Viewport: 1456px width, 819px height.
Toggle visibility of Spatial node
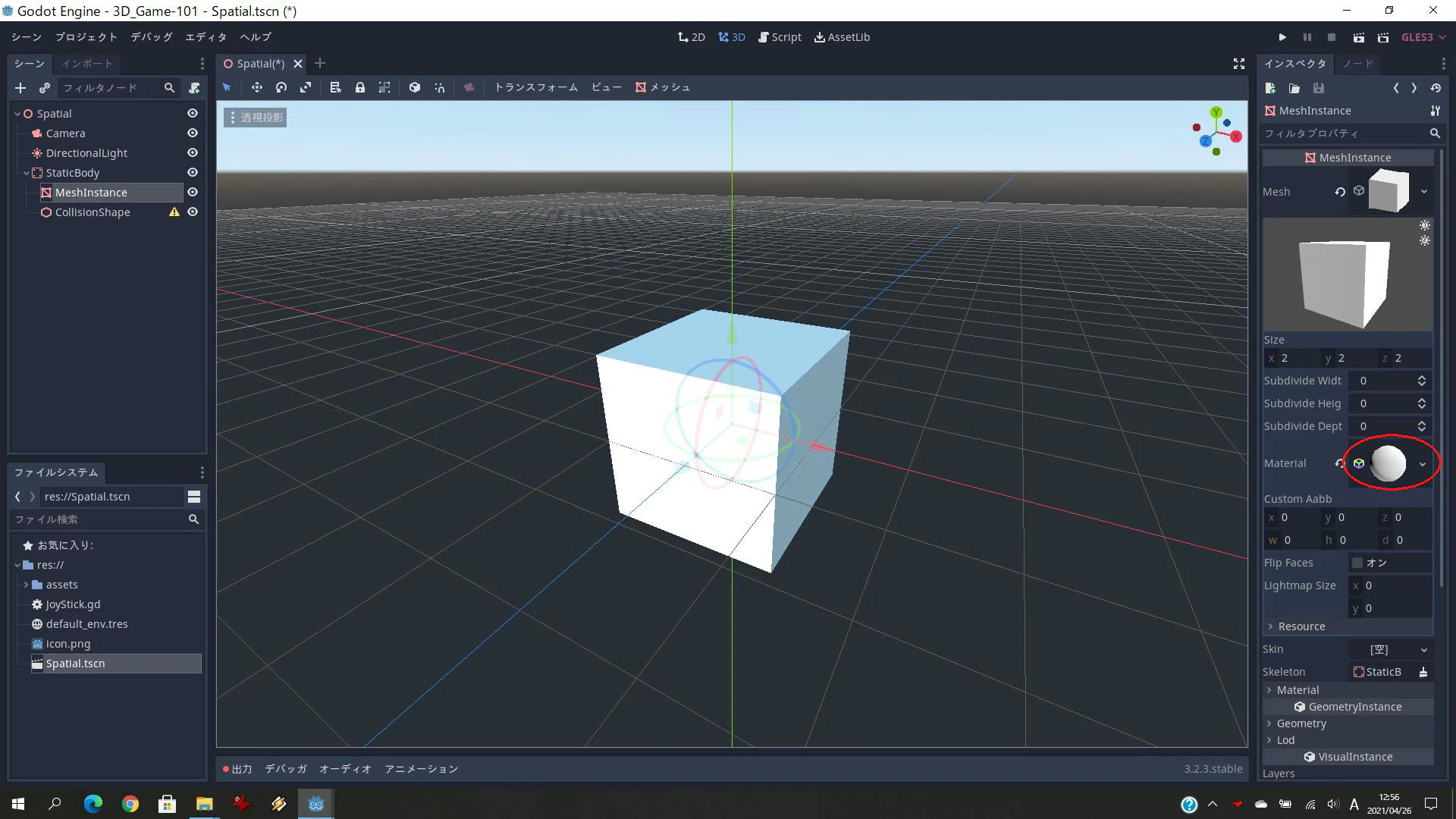193,113
